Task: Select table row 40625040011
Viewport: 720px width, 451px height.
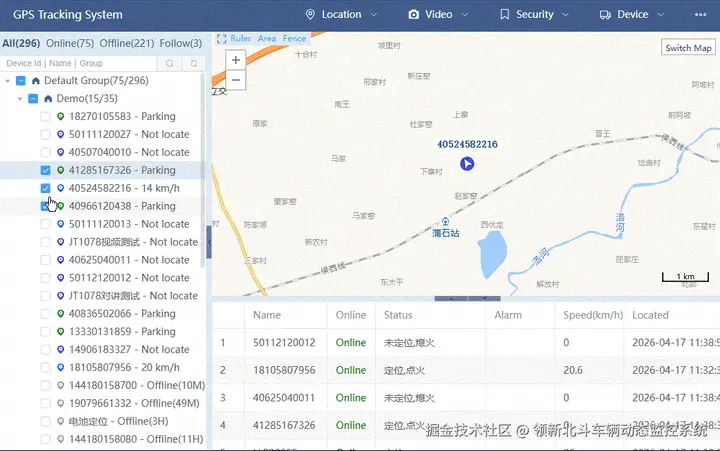Action: click(466, 398)
